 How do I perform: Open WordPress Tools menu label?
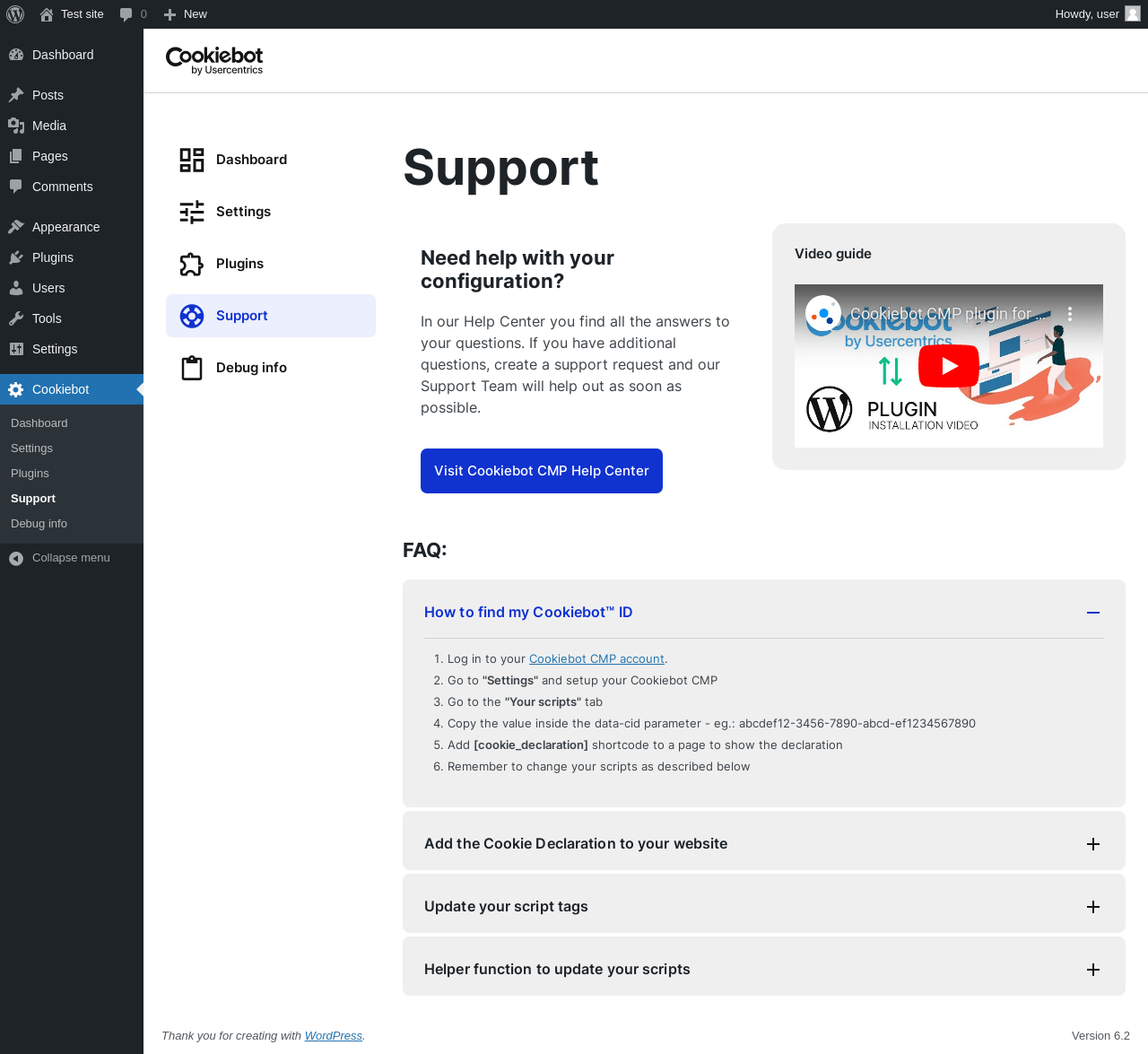pyautogui.click(x=47, y=318)
